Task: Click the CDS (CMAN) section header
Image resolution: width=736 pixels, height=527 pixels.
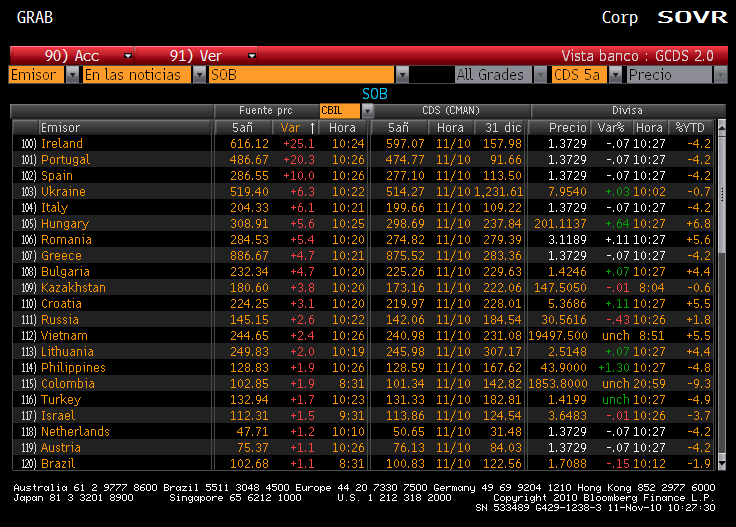Action: [451, 111]
